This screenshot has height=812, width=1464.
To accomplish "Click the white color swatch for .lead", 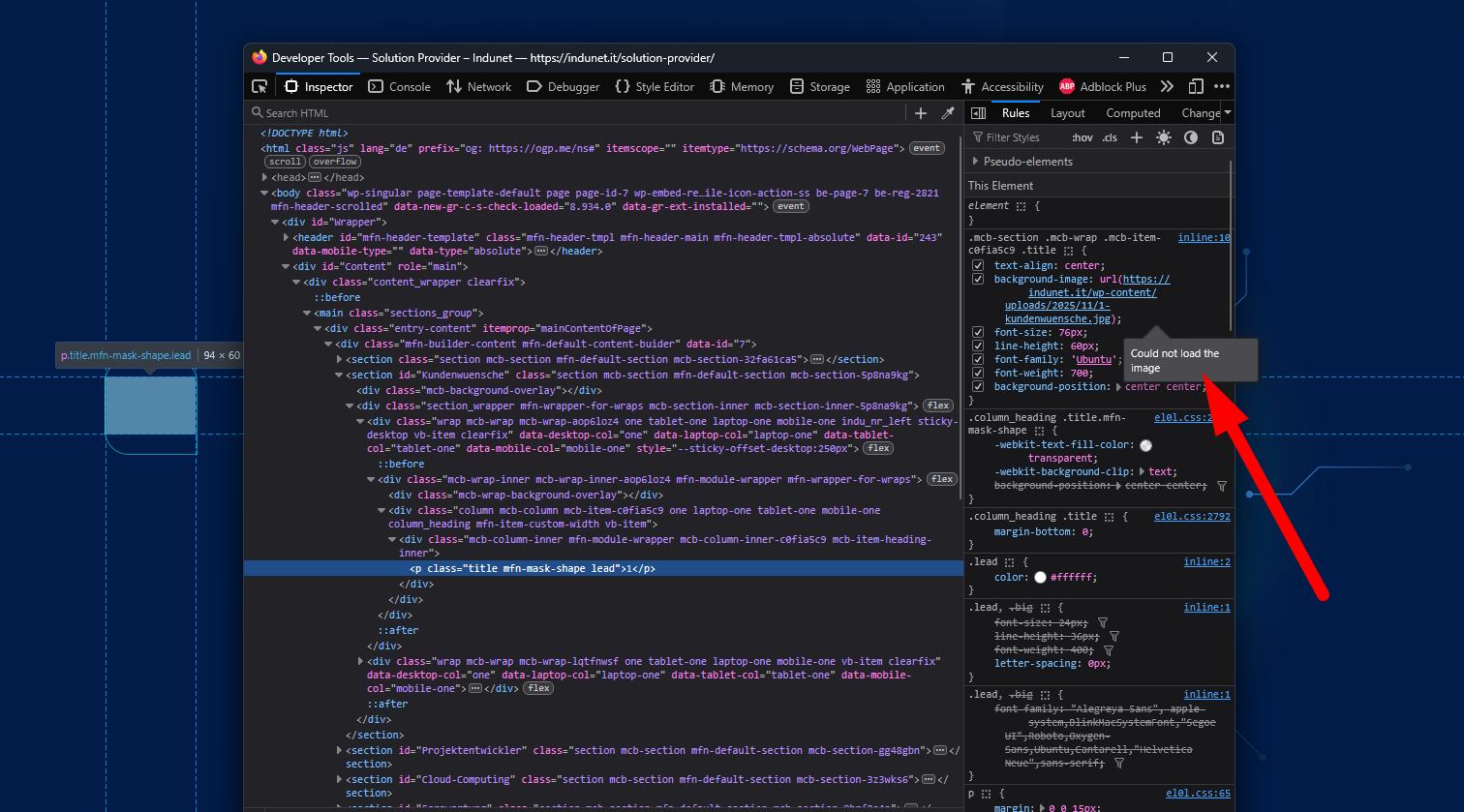I will (1040, 577).
